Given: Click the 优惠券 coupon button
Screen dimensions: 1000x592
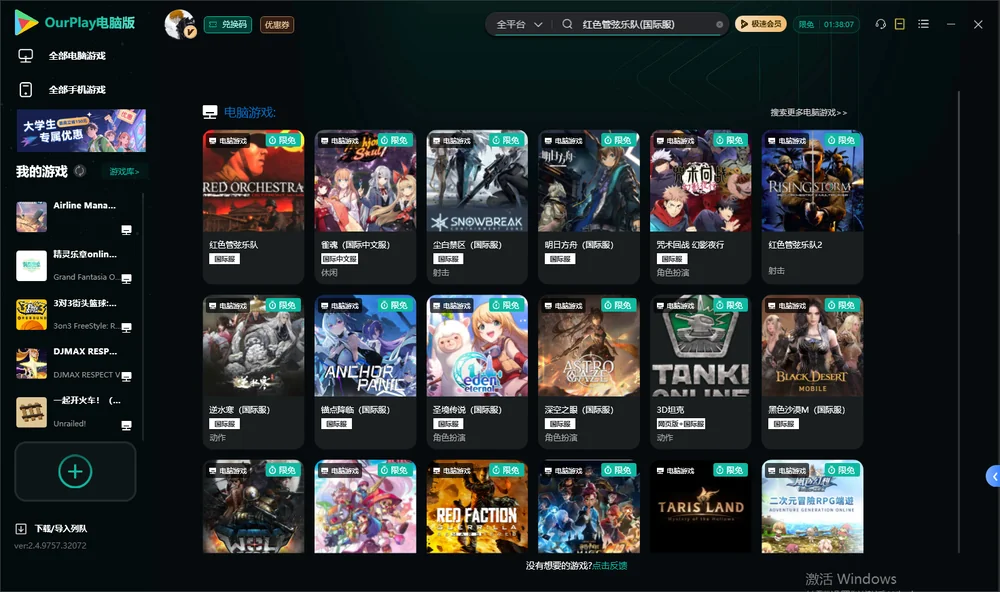Looking at the screenshot, I should coord(277,24).
